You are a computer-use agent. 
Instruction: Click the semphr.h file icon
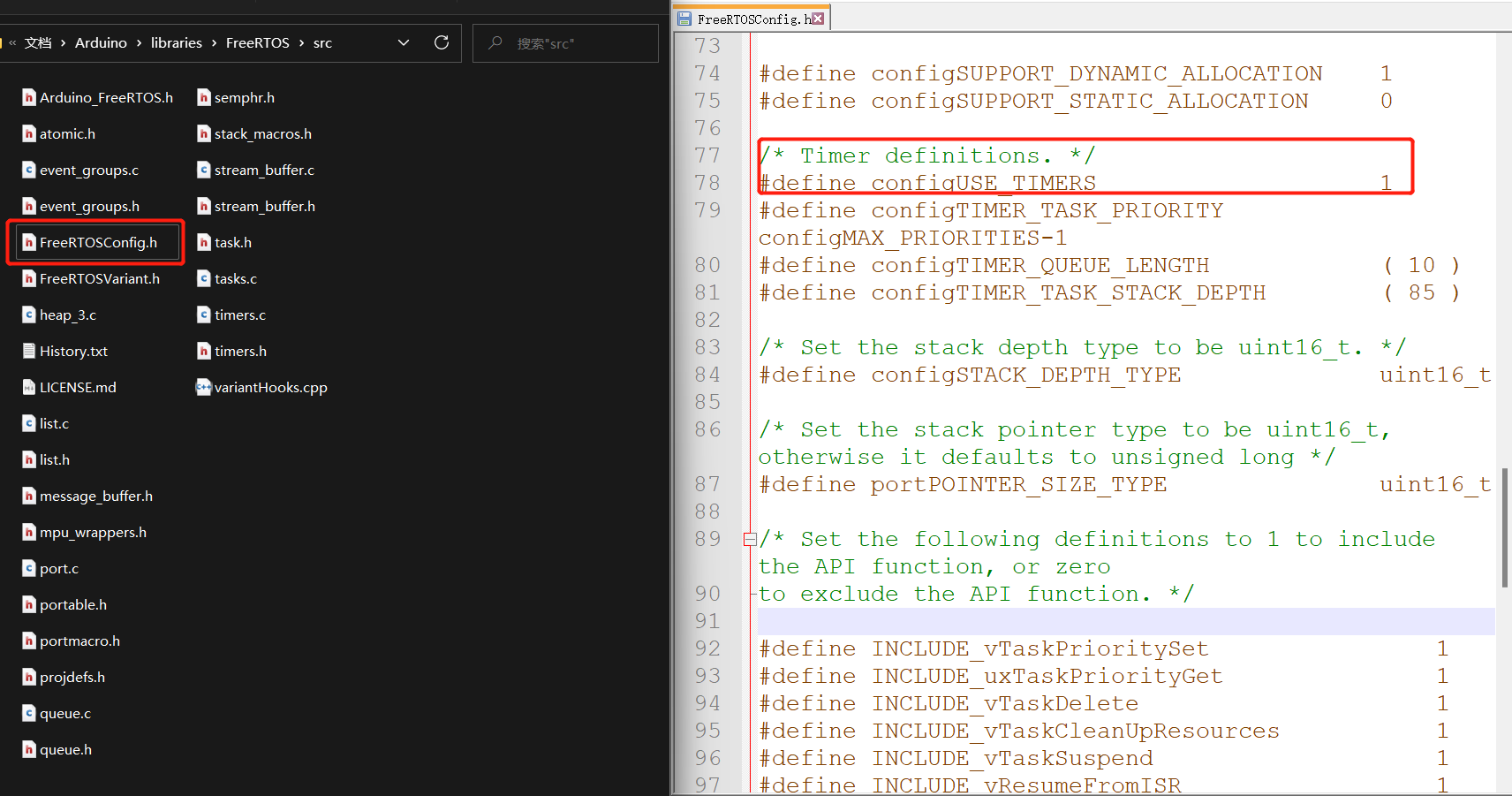click(204, 97)
